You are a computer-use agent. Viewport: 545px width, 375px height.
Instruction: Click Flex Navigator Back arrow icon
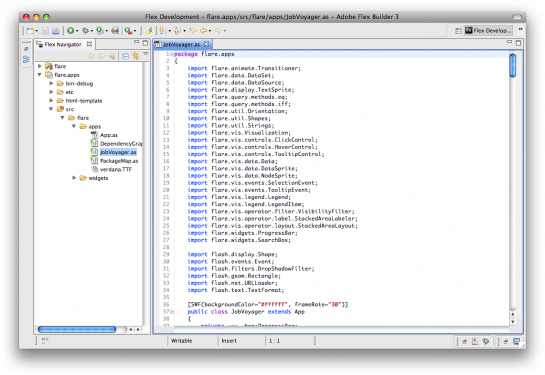point(90,56)
